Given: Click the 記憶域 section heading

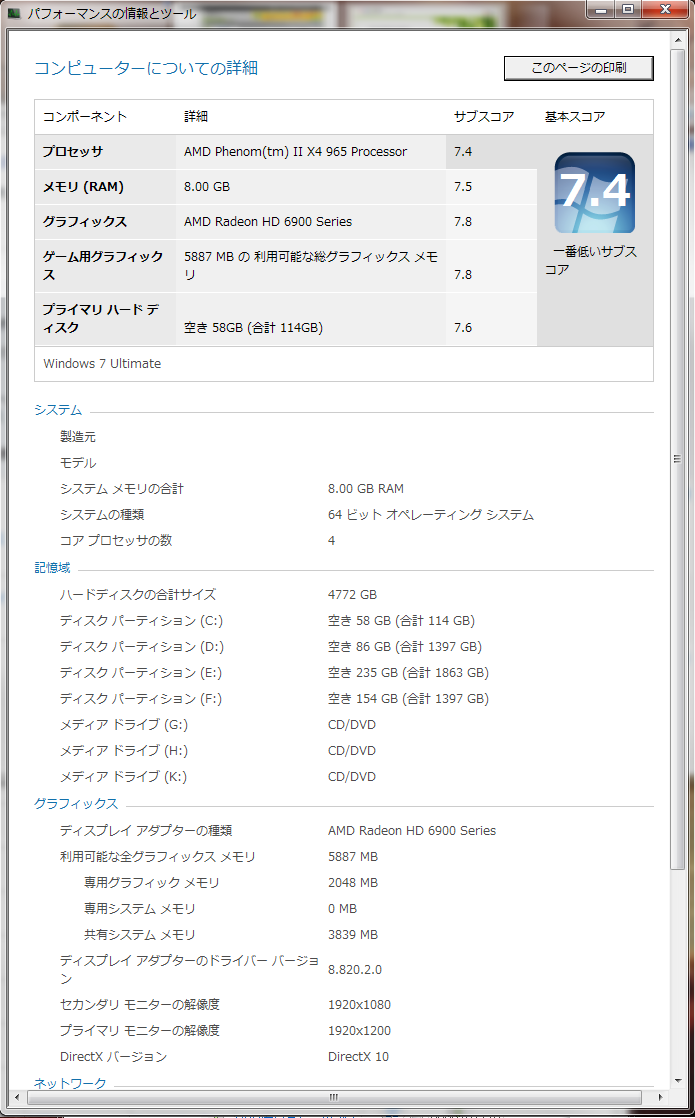Looking at the screenshot, I should pyautogui.click(x=53, y=568).
